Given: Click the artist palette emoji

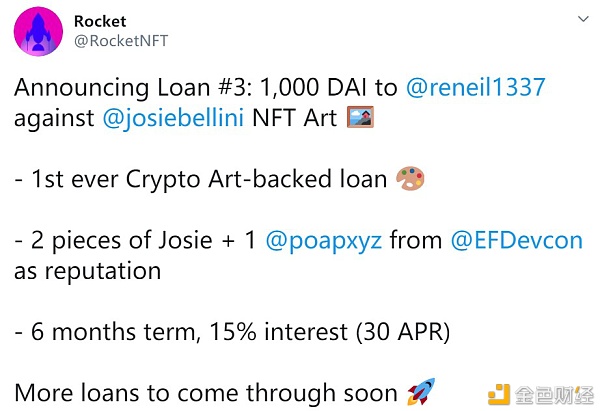Looking at the screenshot, I should pyautogui.click(x=410, y=178).
